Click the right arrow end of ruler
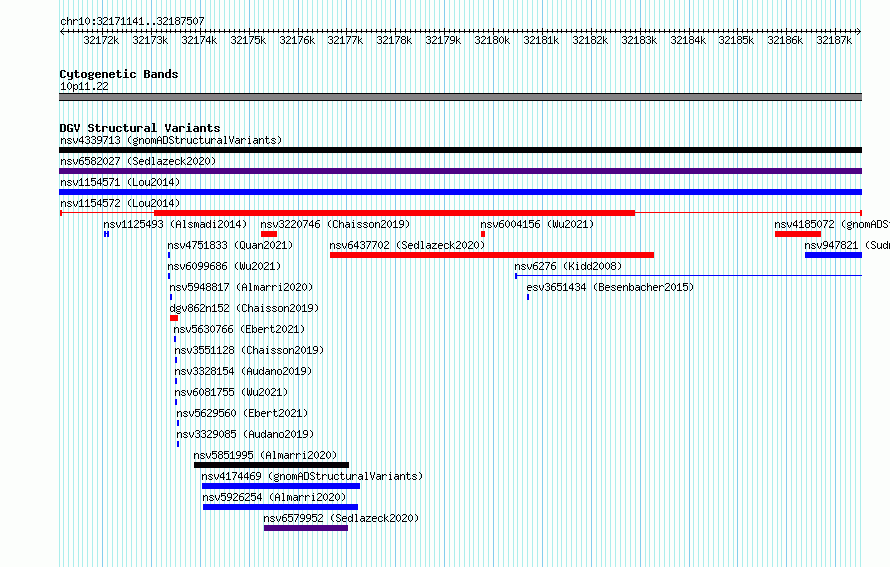The height and width of the screenshot is (567, 890). click(859, 32)
